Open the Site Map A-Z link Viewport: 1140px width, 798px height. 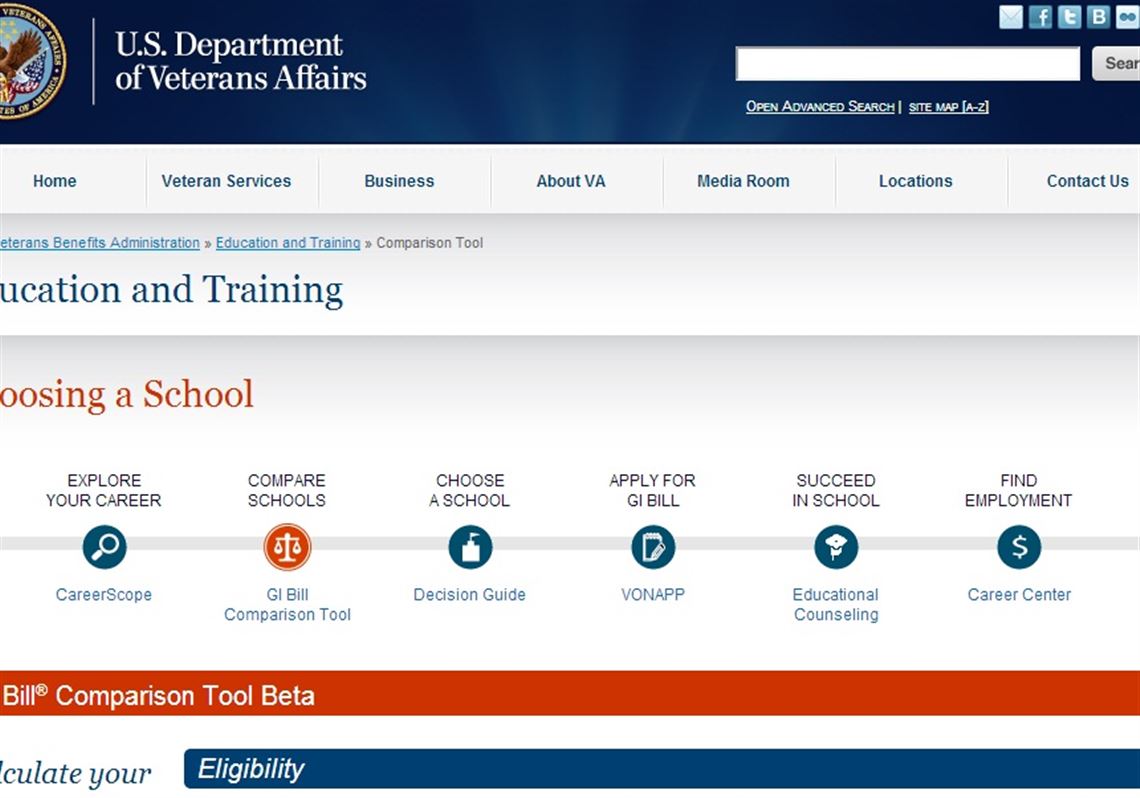(948, 107)
